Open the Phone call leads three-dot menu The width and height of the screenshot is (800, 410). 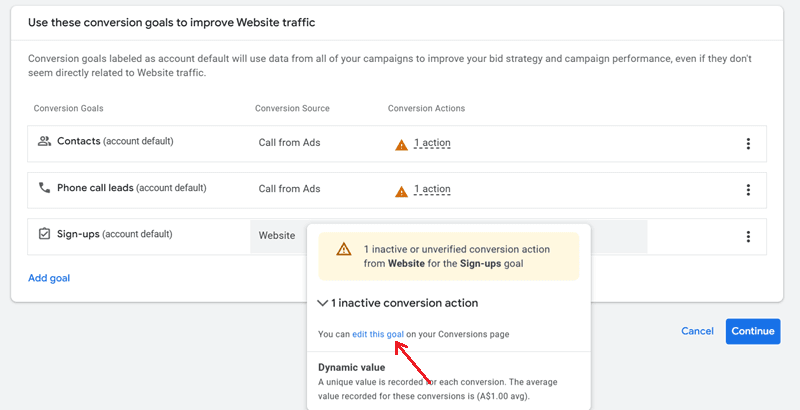point(748,190)
